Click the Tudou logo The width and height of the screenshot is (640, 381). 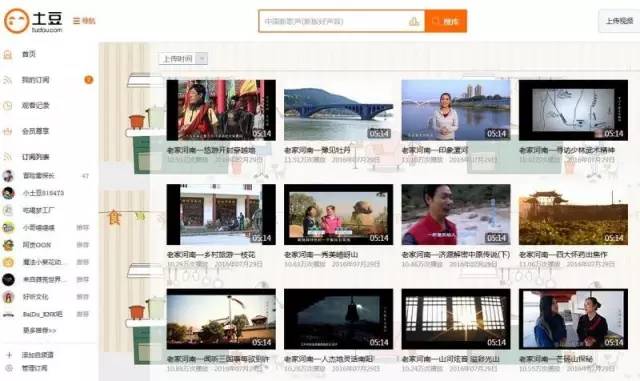pos(33,21)
